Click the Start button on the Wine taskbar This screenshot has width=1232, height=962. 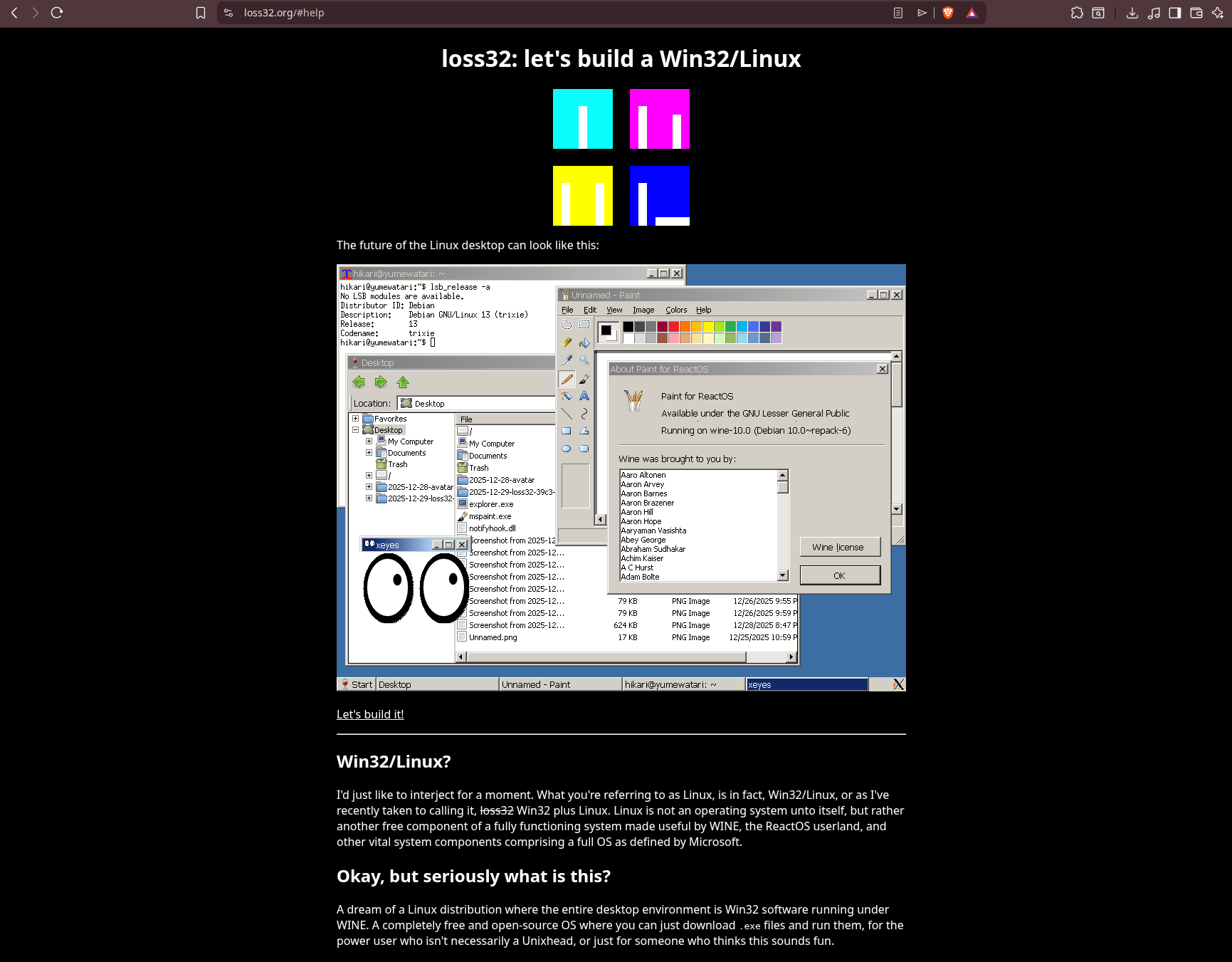click(x=356, y=684)
